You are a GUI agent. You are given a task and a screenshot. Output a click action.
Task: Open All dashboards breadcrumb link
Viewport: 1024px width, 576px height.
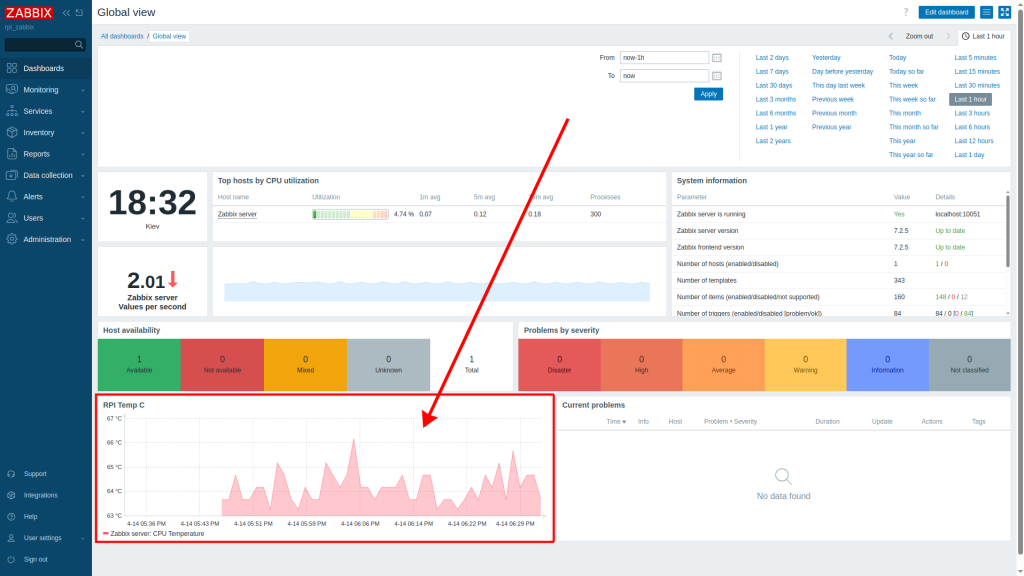pyautogui.click(x=122, y=37)
